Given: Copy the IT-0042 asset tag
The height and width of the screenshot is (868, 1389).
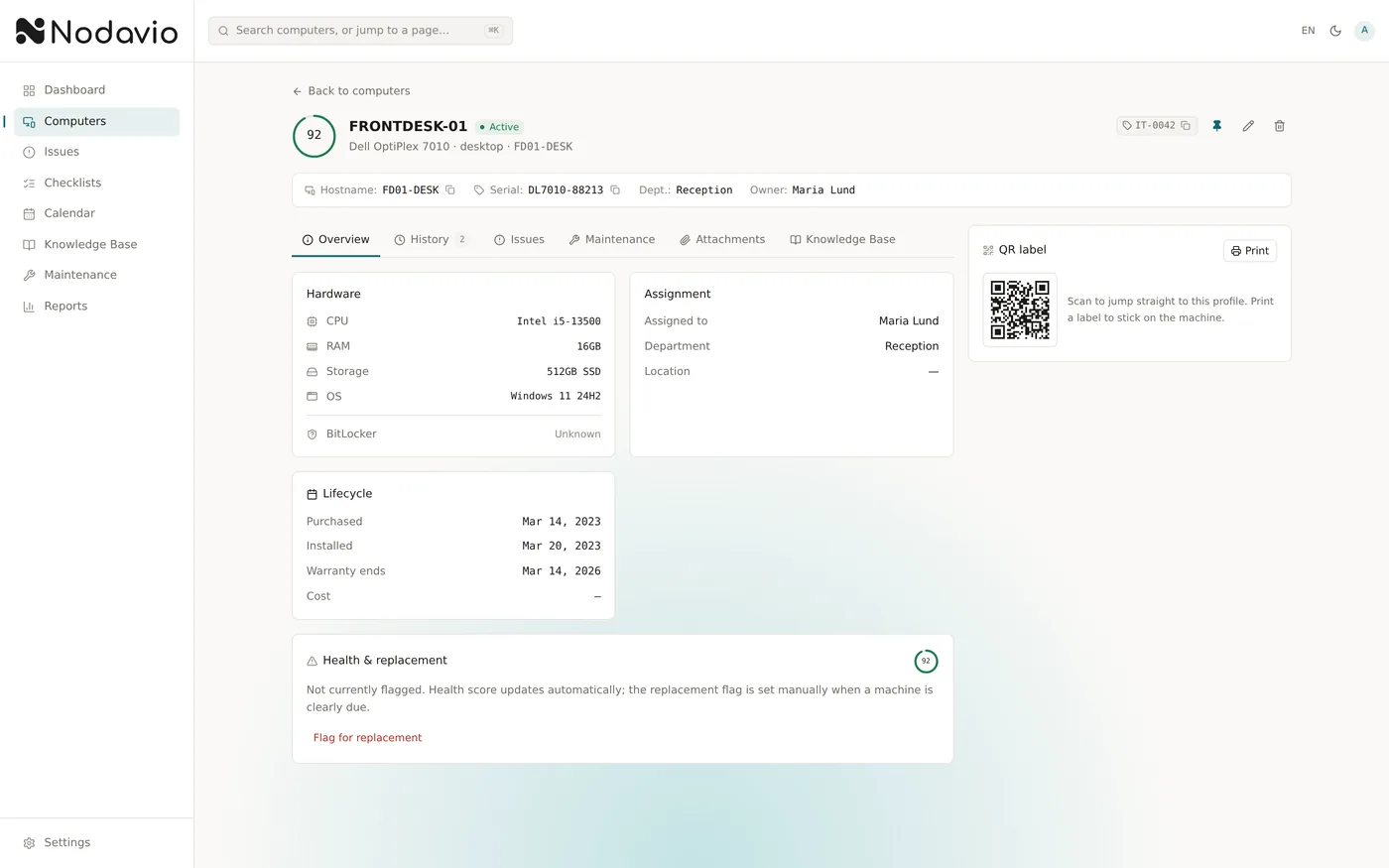Looking at the screenshot, I should [1186, 126].
